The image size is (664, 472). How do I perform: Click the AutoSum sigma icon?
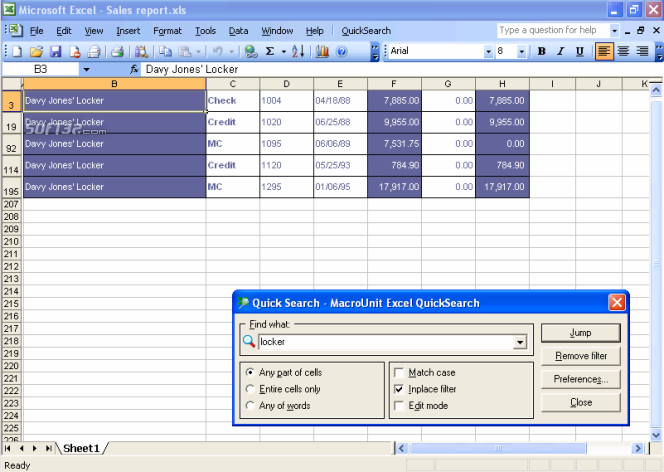[270, 52]
